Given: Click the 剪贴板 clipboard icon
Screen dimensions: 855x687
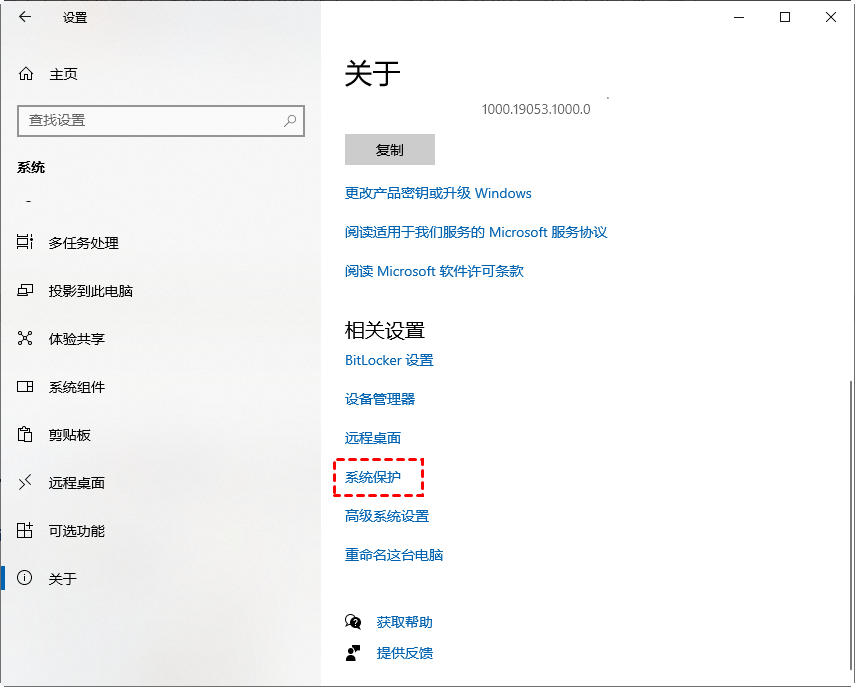Looking at the screenshot, I should coord(25,434).
